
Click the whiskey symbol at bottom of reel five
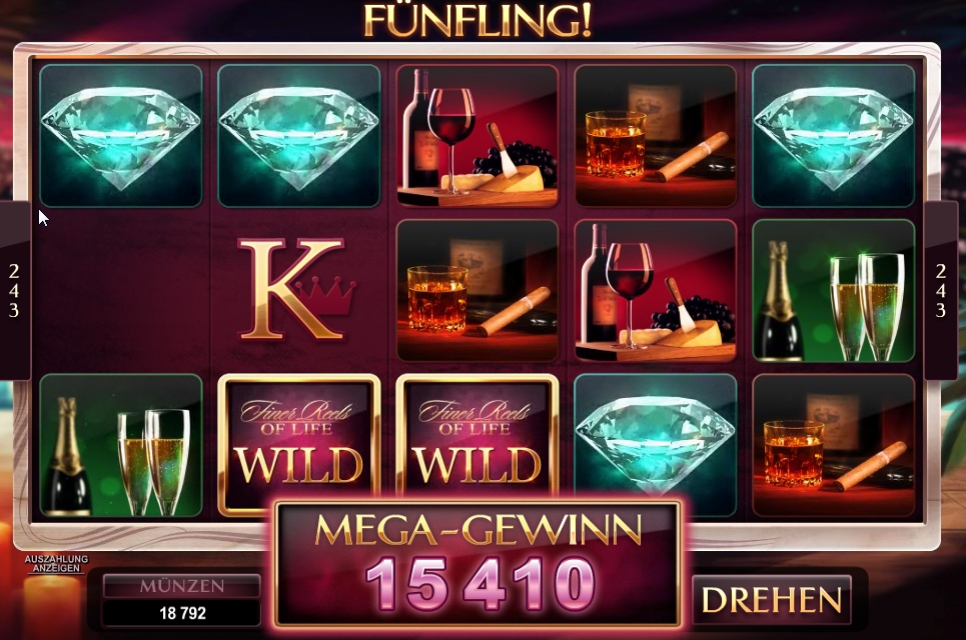[x=834, y=445]
